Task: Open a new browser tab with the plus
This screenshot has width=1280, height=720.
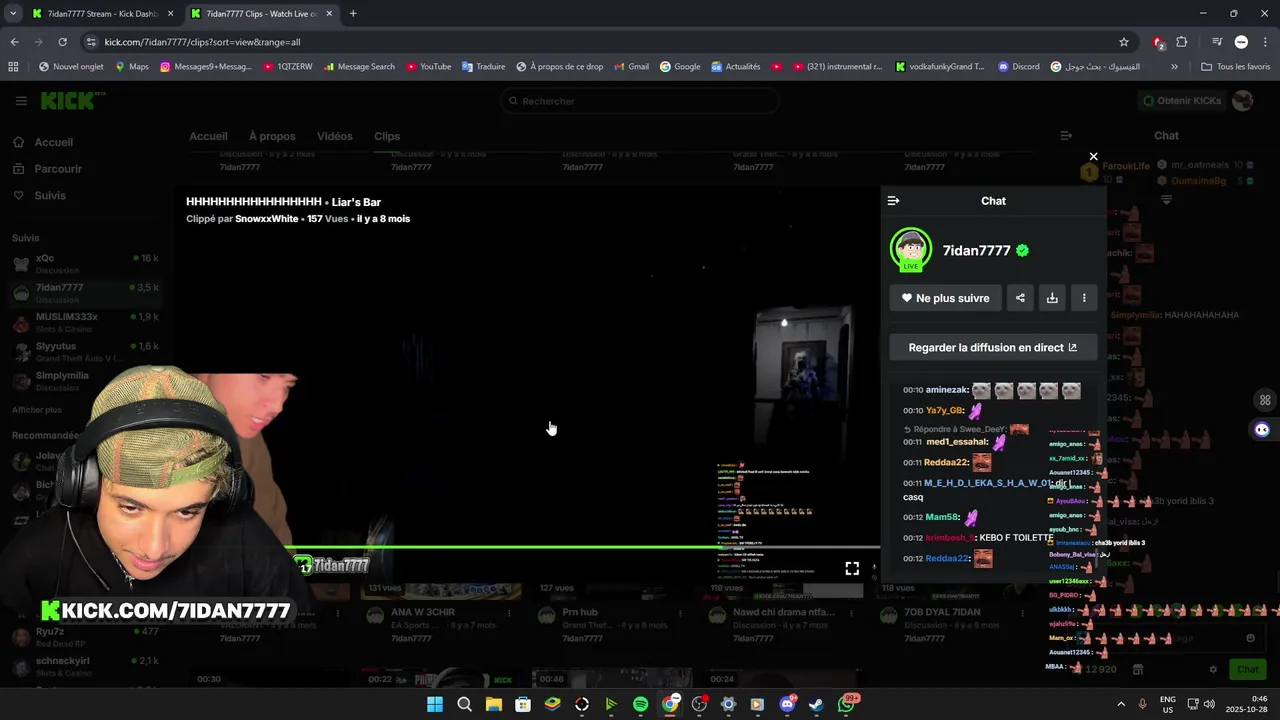Action: tap(353, 14)
